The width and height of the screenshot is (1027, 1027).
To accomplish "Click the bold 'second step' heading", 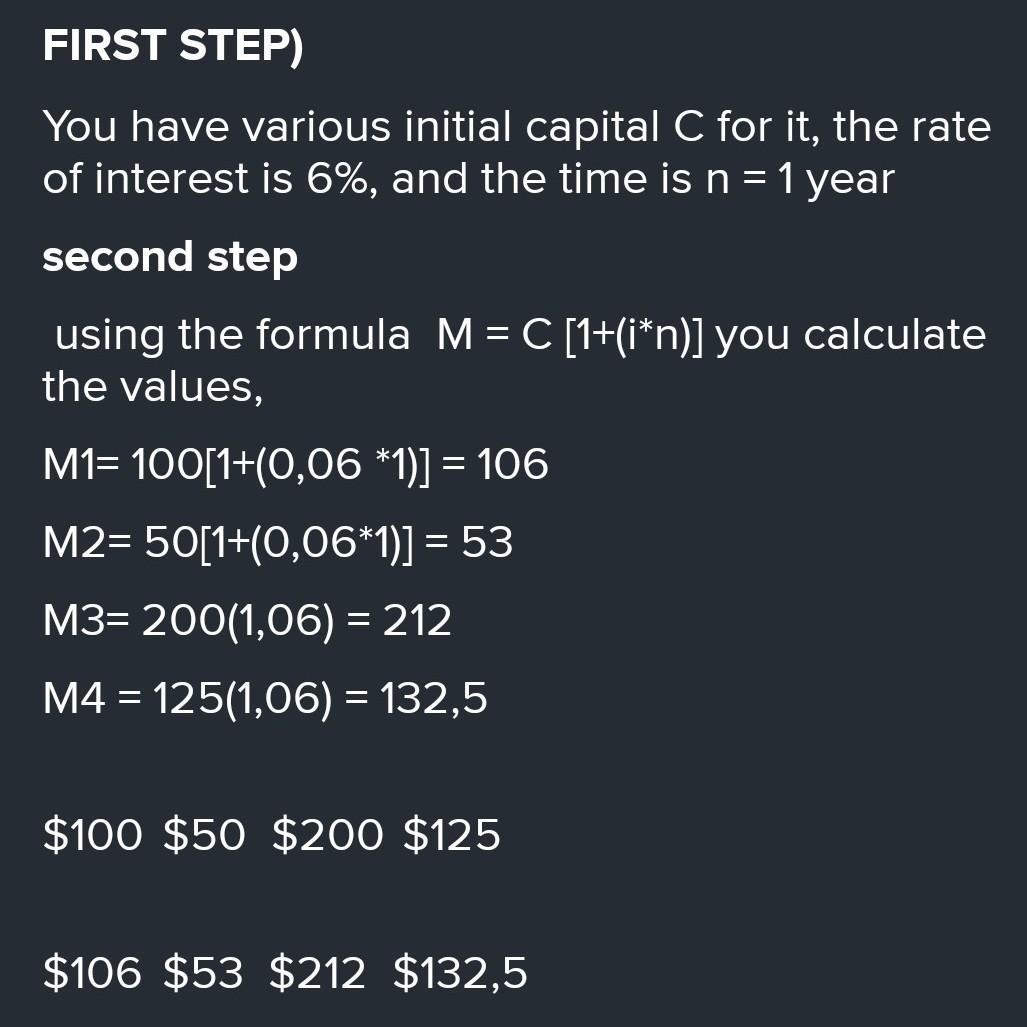I will pos(170,257).
